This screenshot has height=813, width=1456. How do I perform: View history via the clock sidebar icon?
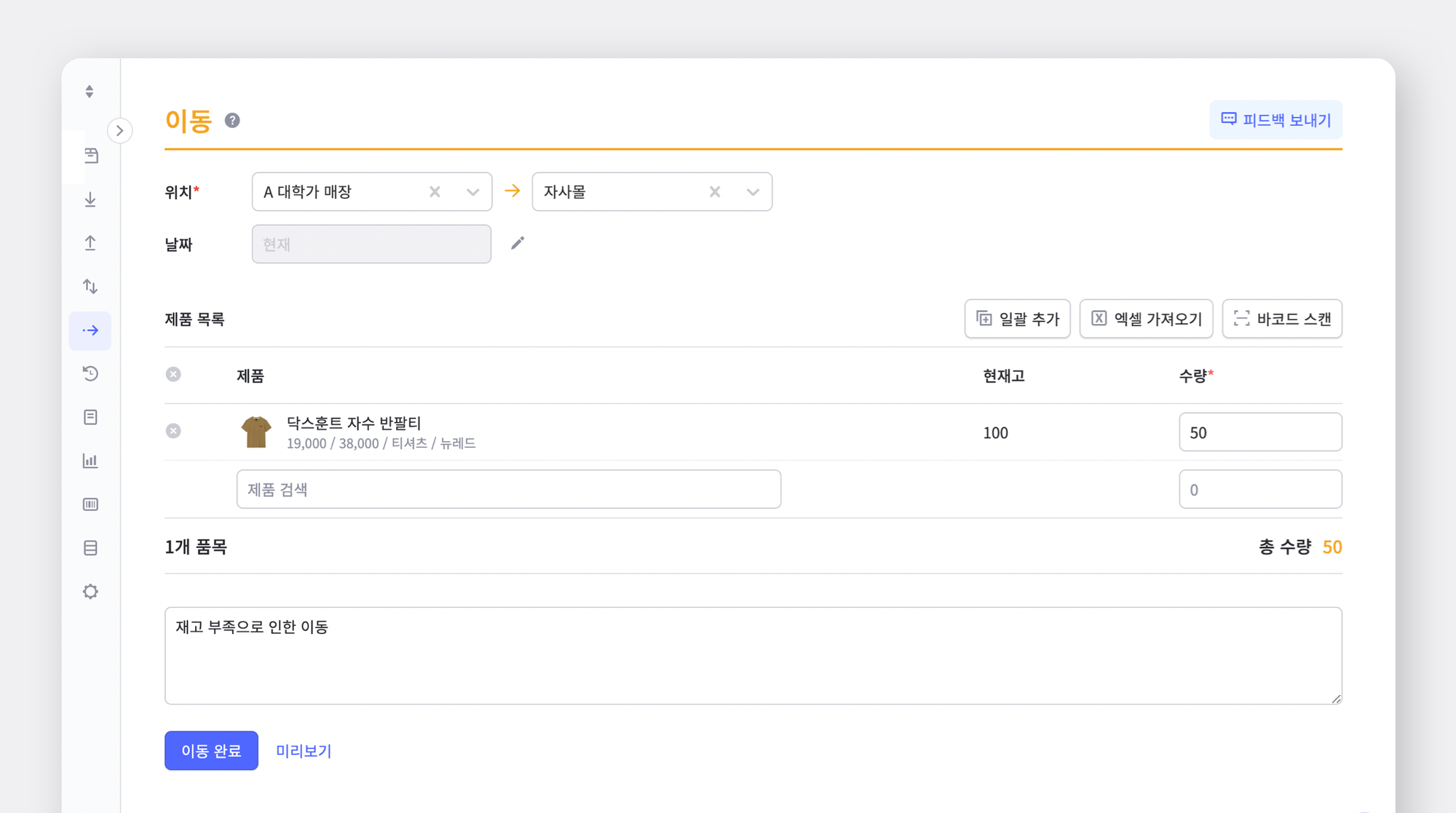[x=90, y=373]
